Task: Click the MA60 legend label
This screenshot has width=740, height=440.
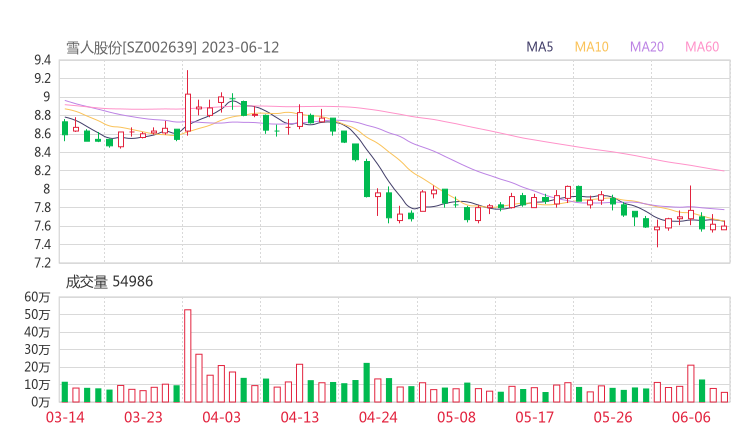Action: pyautogui.click(x=702, y=47)
